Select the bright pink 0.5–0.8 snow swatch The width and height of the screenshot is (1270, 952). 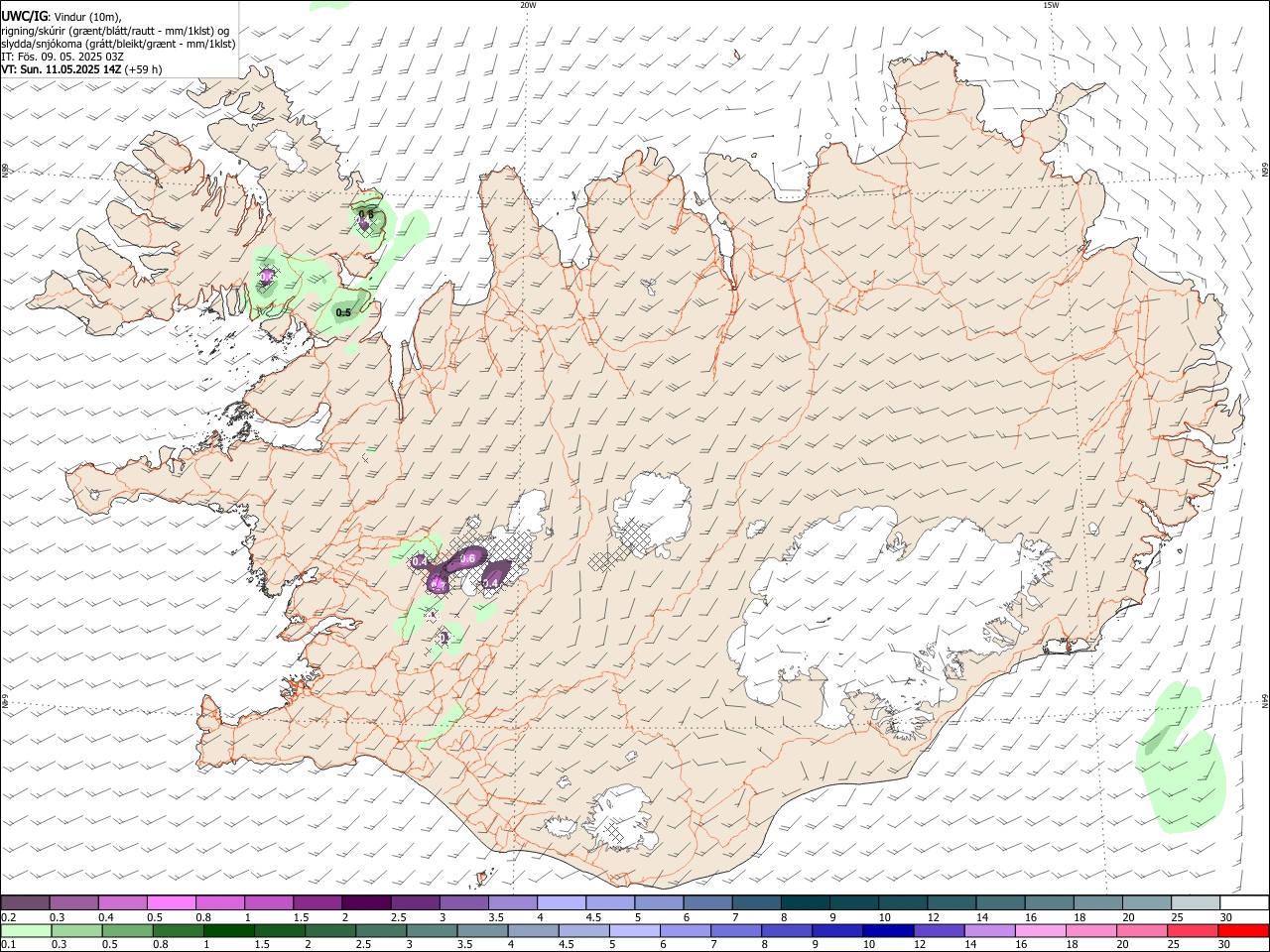[171, 903]
